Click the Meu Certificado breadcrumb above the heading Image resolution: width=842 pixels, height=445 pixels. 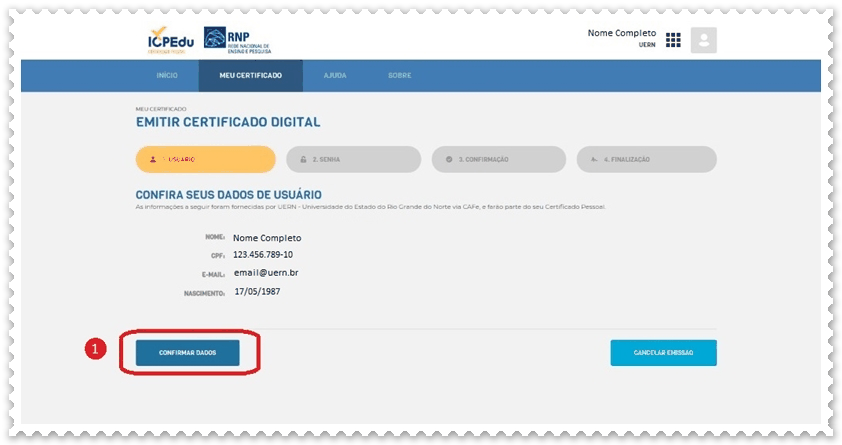coord(161,108)
